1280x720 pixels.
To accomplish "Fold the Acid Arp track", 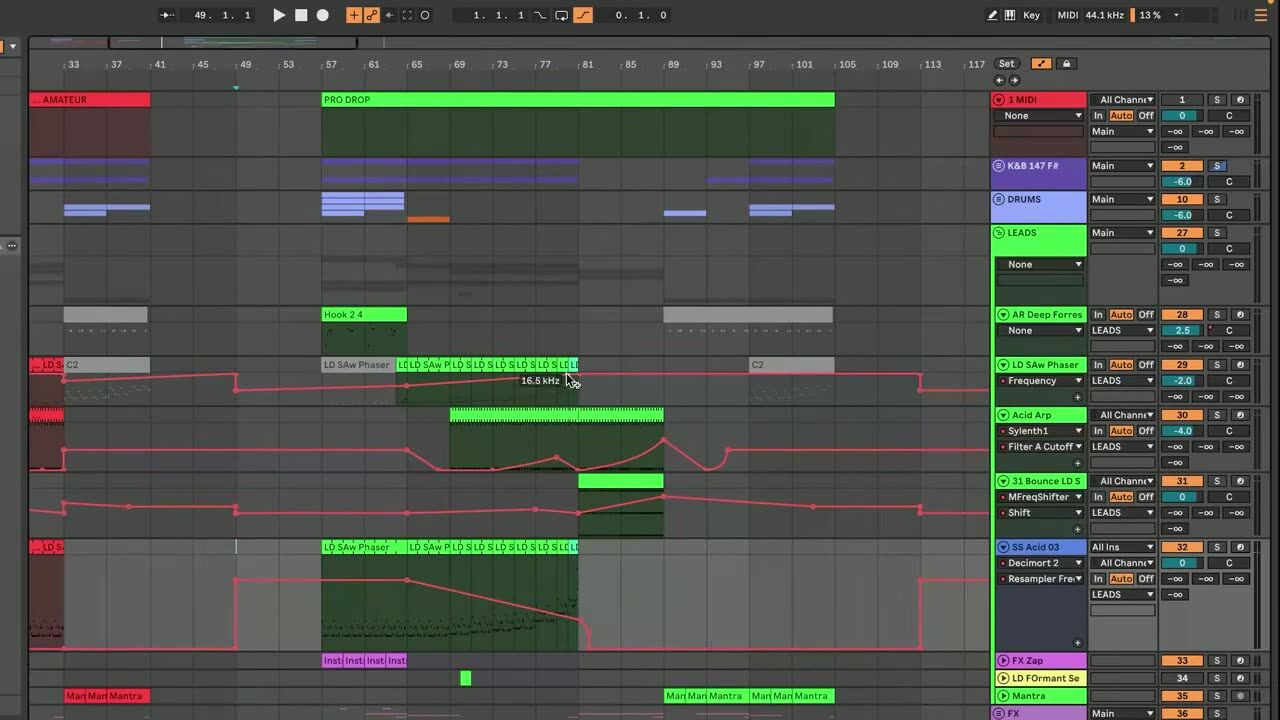I will tap(1003, 415).
